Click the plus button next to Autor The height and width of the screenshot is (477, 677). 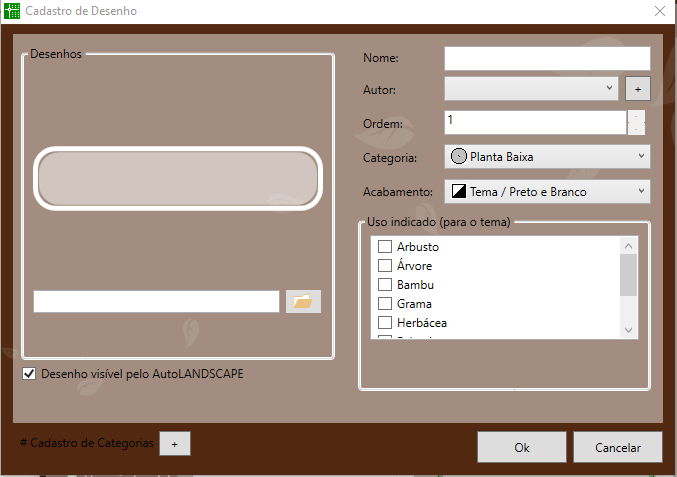pos(637,89)
